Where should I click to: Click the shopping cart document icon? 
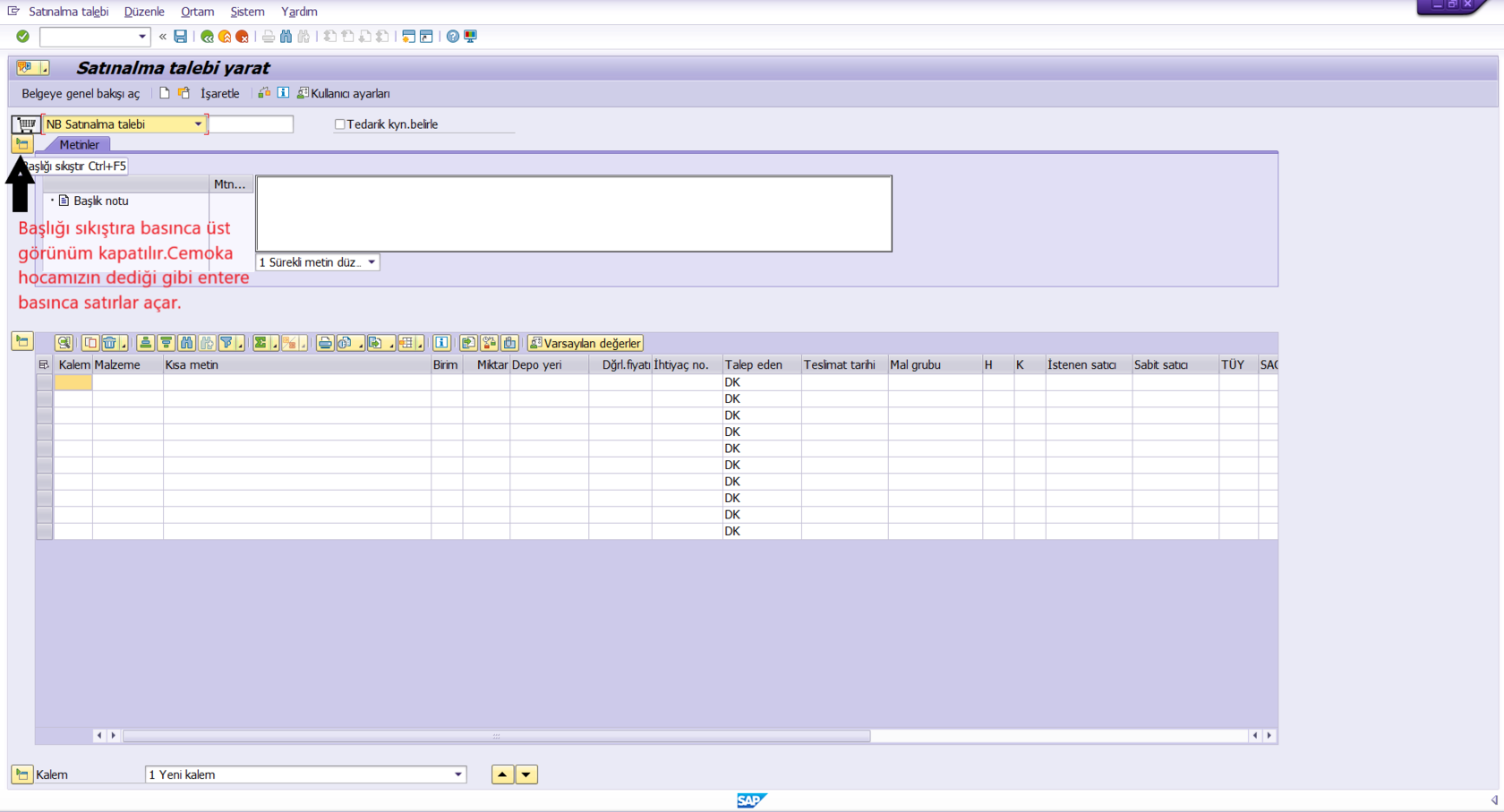point(26,124)
